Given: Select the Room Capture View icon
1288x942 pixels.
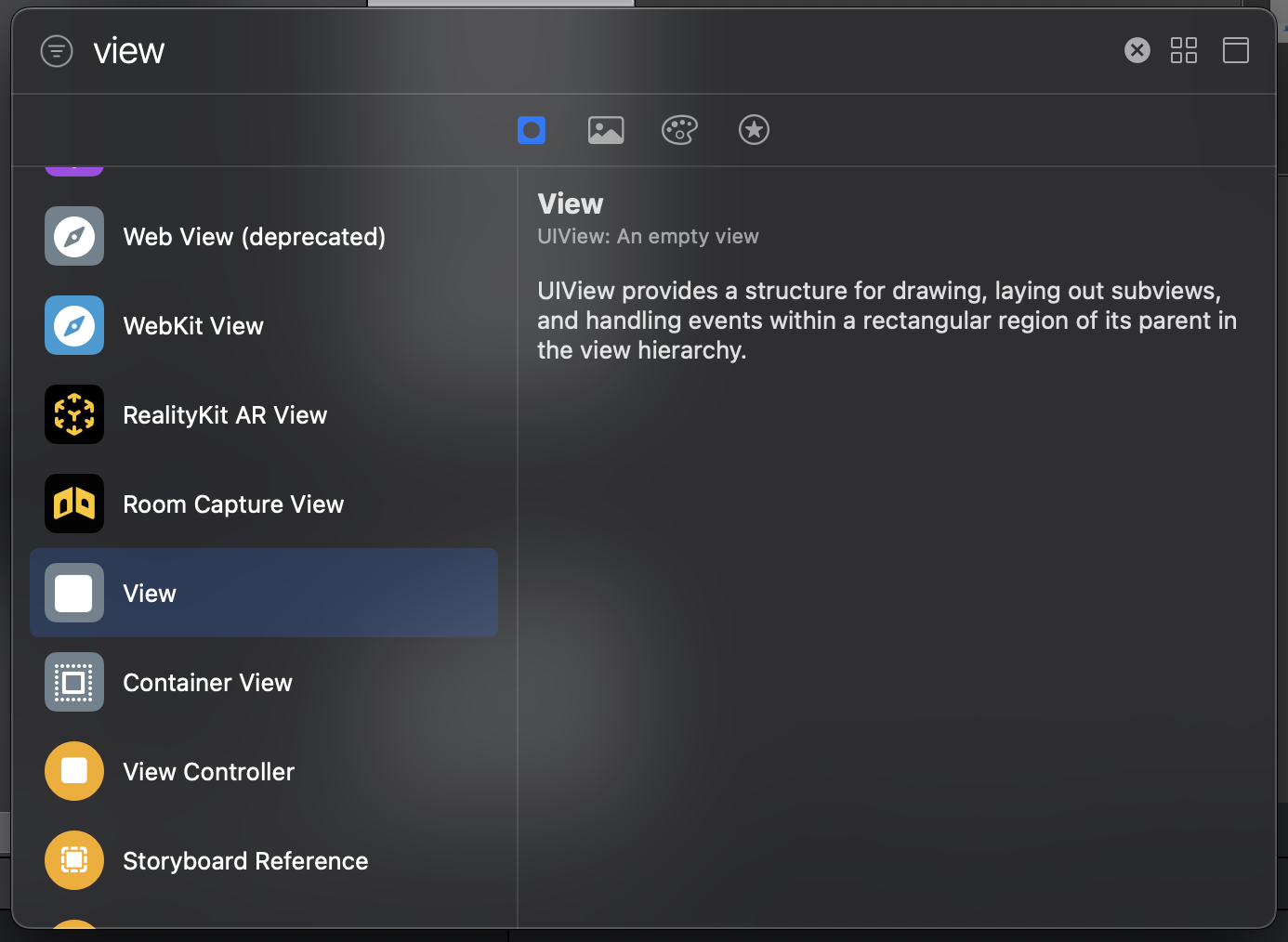Looking at the screenshot, I should 74,504.
